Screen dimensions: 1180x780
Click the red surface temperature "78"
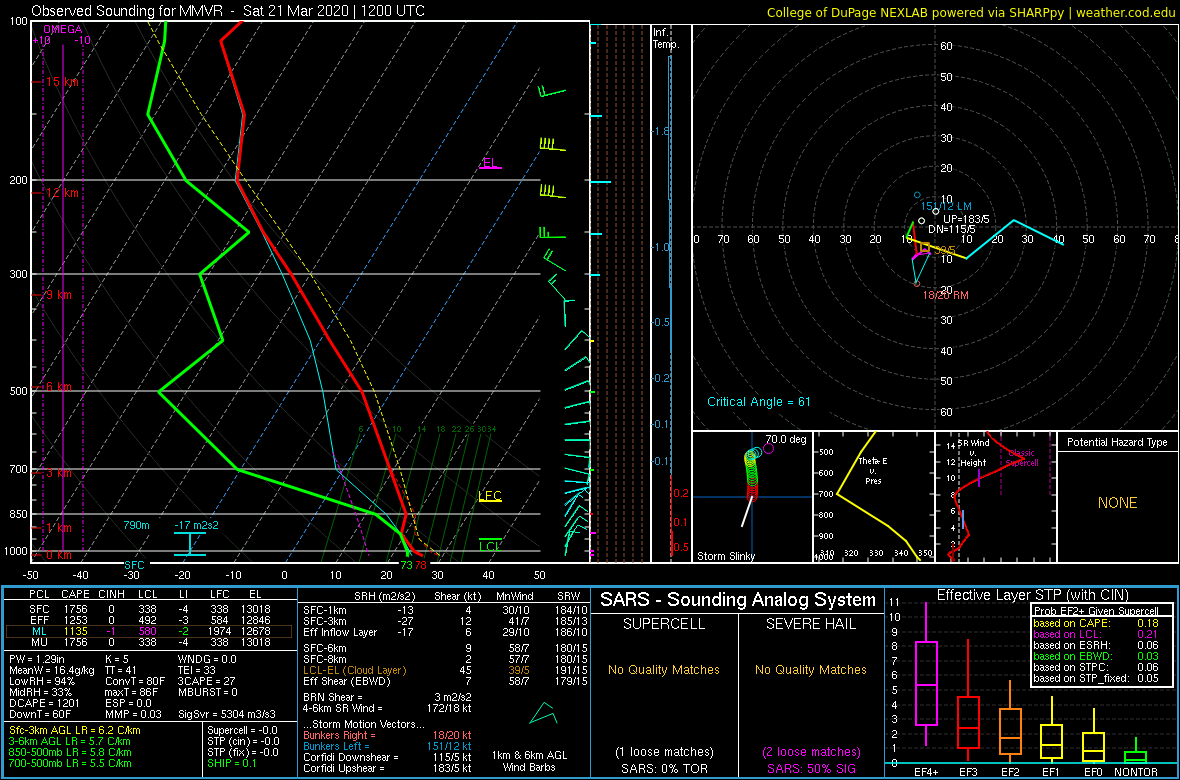tap(421, 565)
